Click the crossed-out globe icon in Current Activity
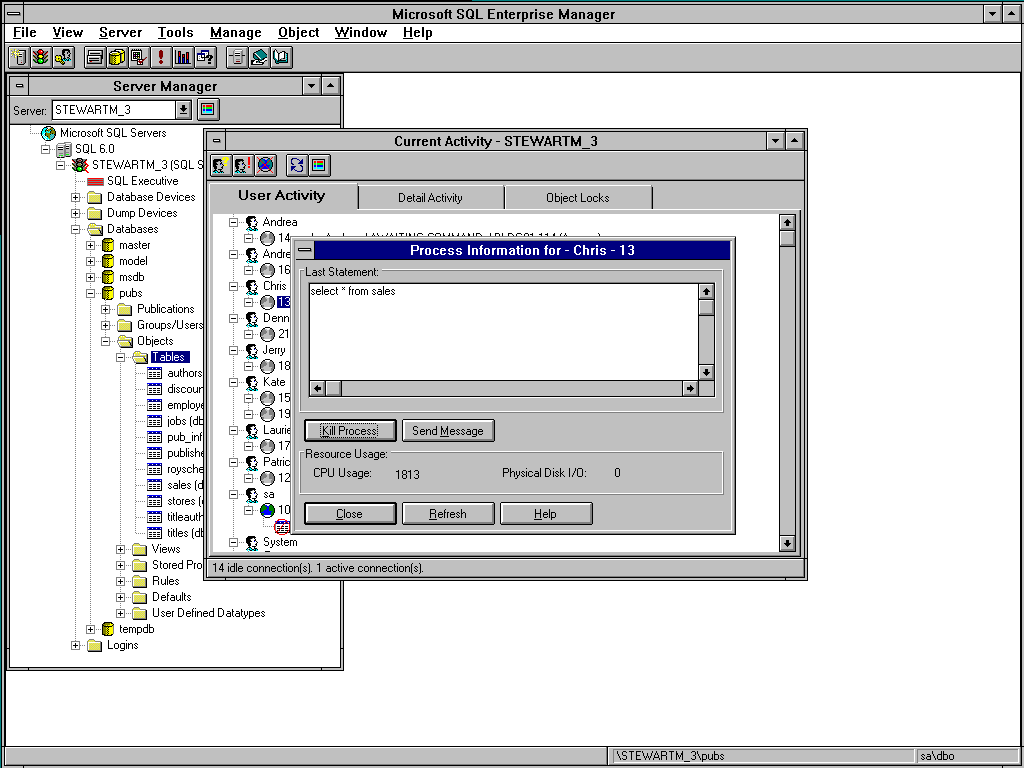The width and height of the screenshot is (1024, 768). pyautogui.click(x=265, y=165)
